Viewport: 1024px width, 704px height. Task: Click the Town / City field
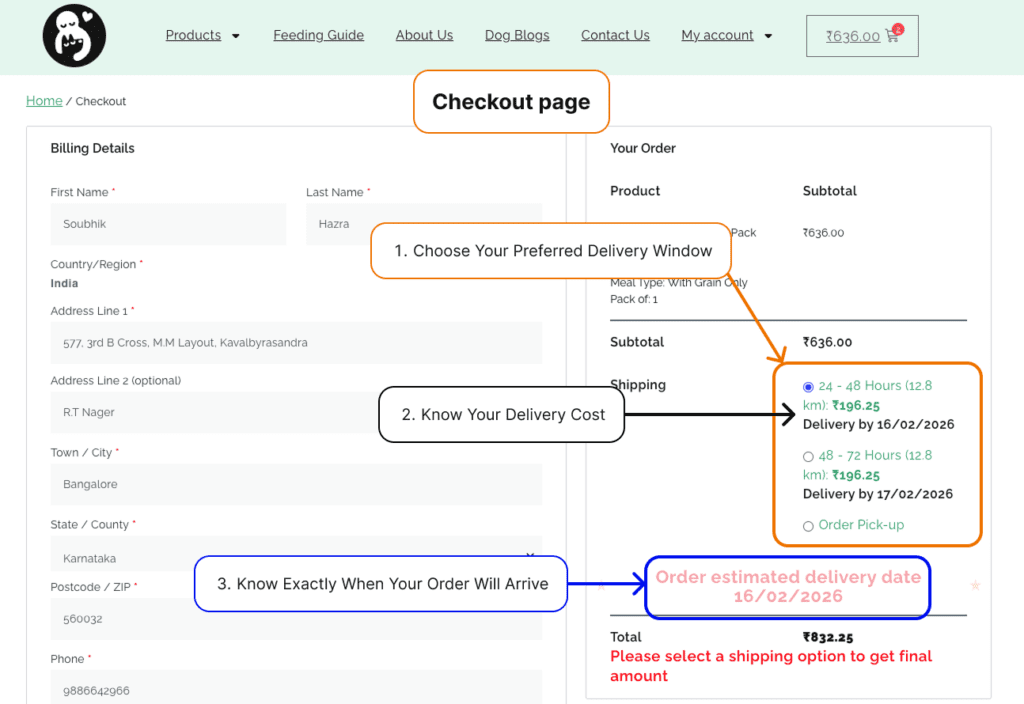pyautogui.click(x=296, y=484)
